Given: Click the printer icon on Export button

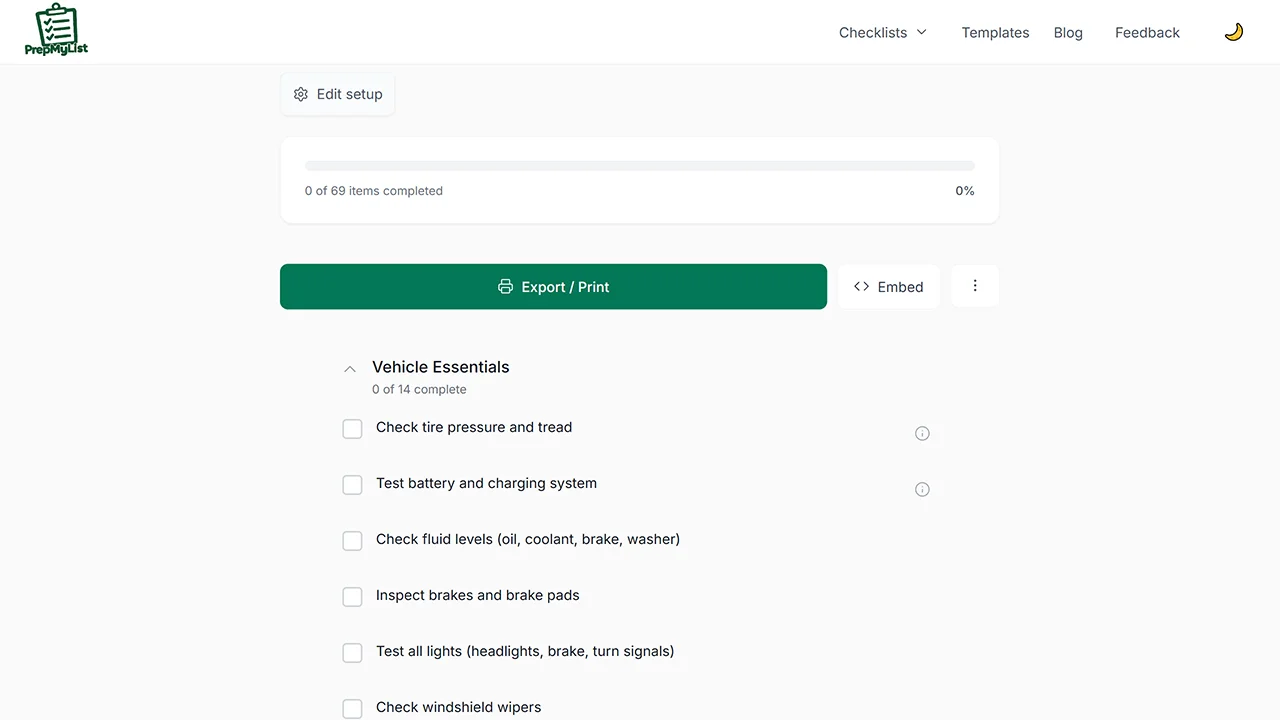Looking at the screenshot, I should tap(505, 287).
